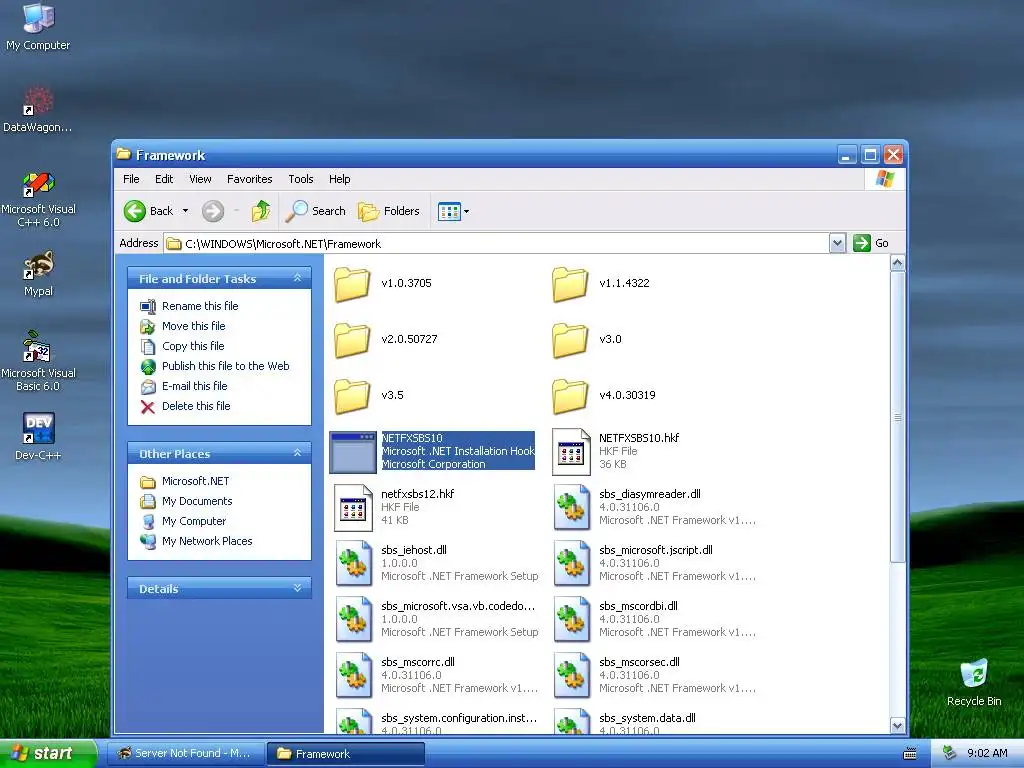
Task: Select the sbs_mscordbi.dll icon
Action: tap(571, 620)
